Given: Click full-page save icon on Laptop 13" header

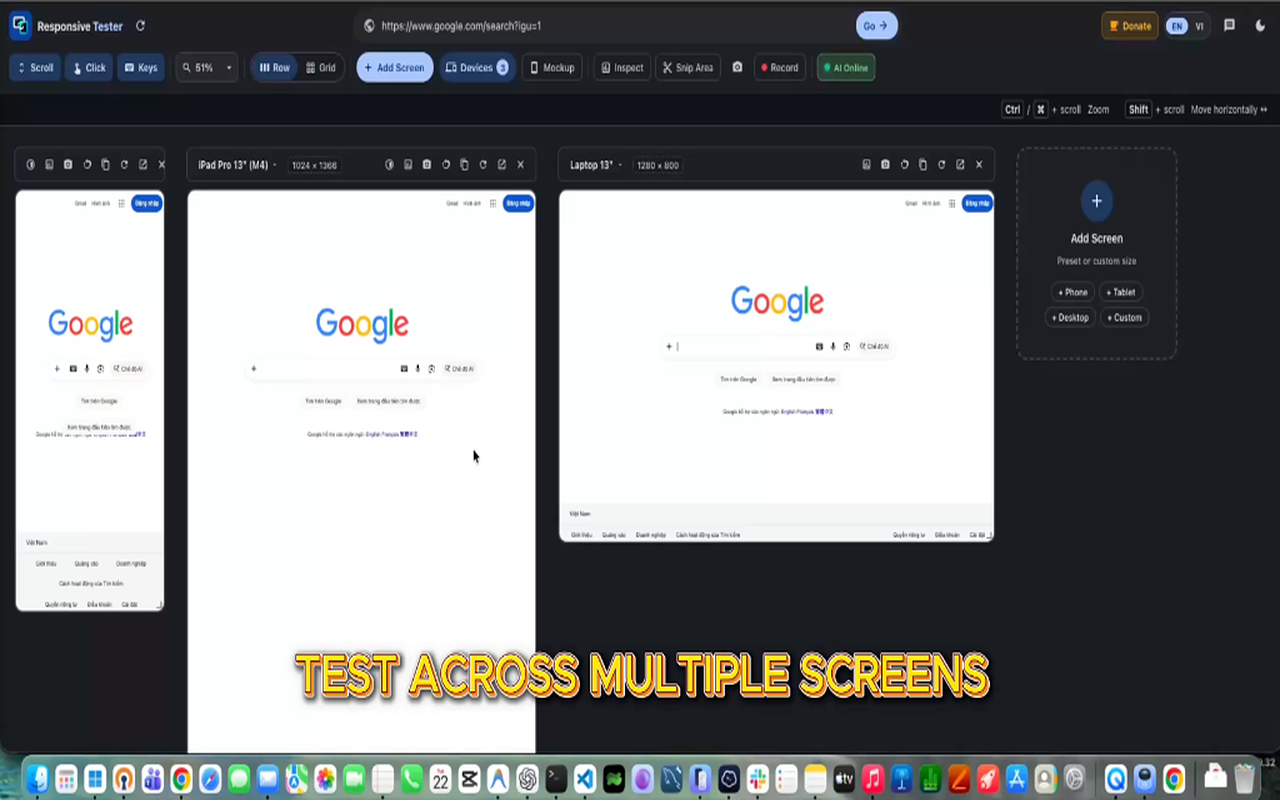Looking at the screenshot, I should point(867,165).
